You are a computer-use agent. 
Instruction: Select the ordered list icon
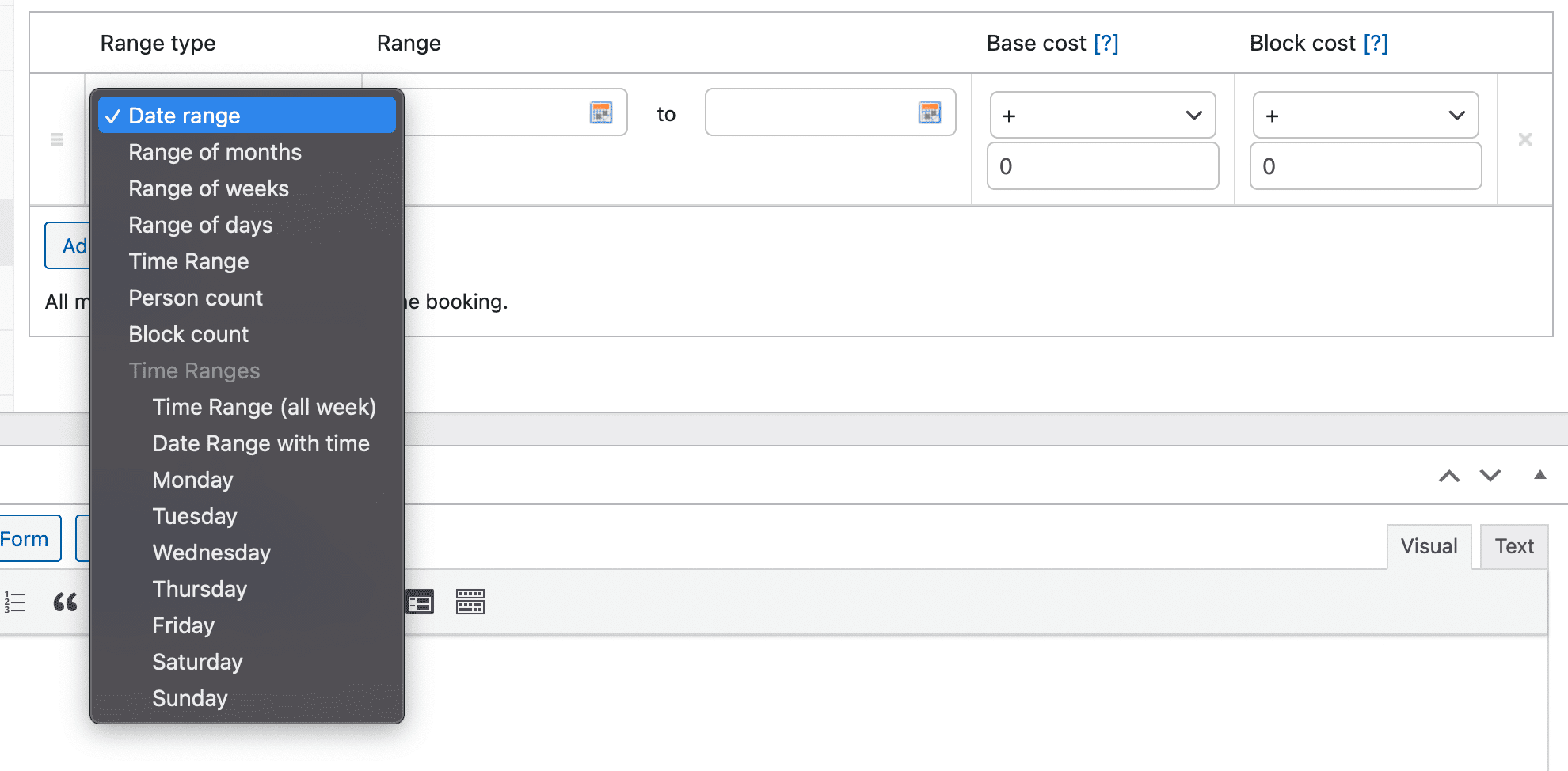[x=14, y=602]
